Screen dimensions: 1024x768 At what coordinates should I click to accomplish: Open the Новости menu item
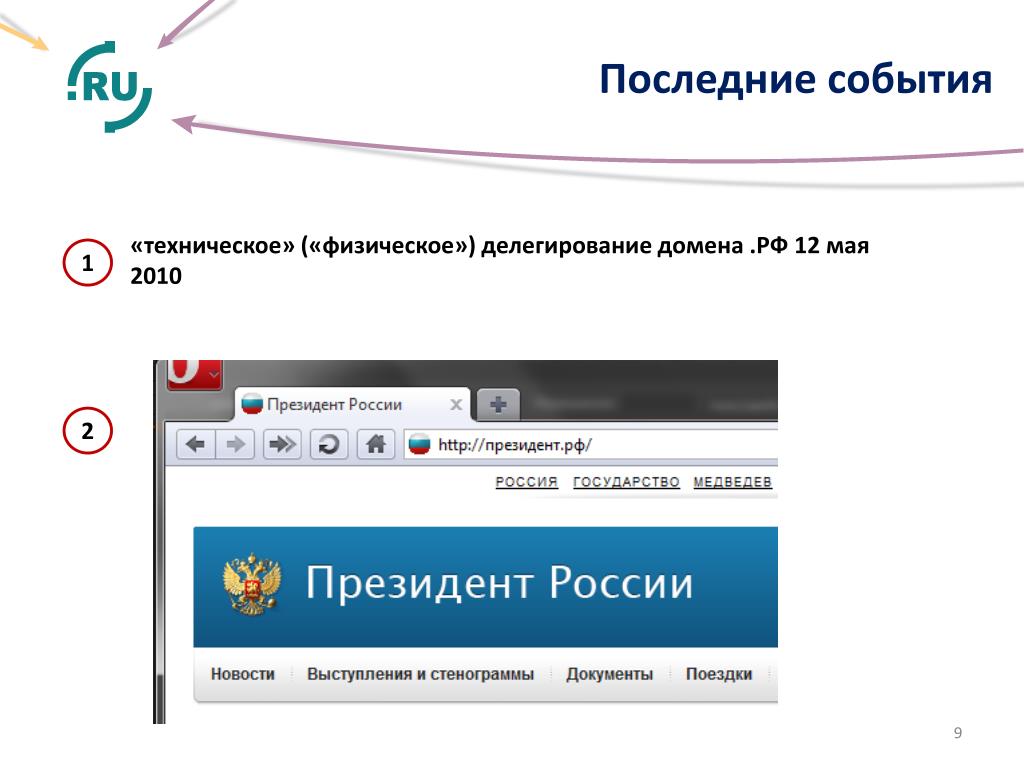[243, 674]
